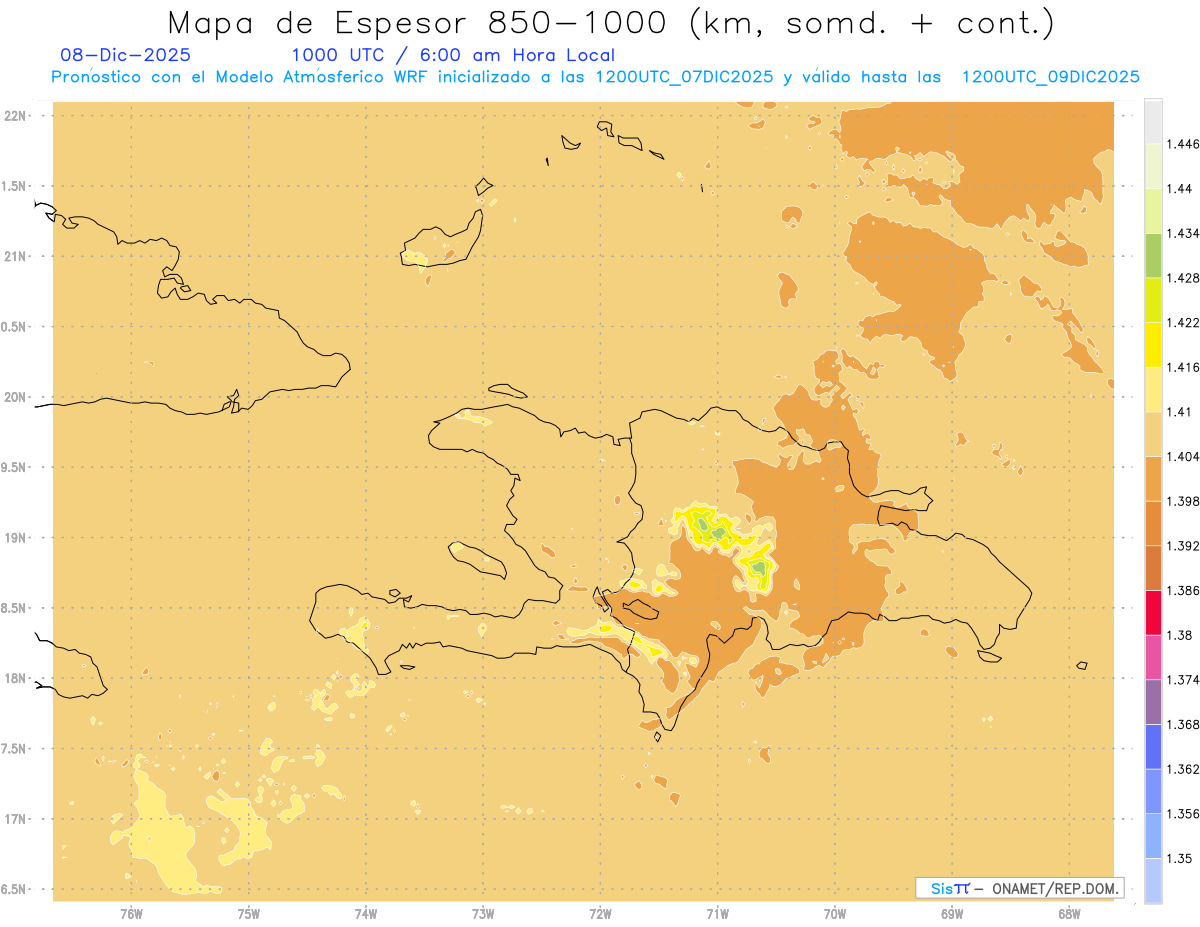Click the colorbar value '1.404'
This screenshot has height=927, width=1200.
click(1183, 456)
